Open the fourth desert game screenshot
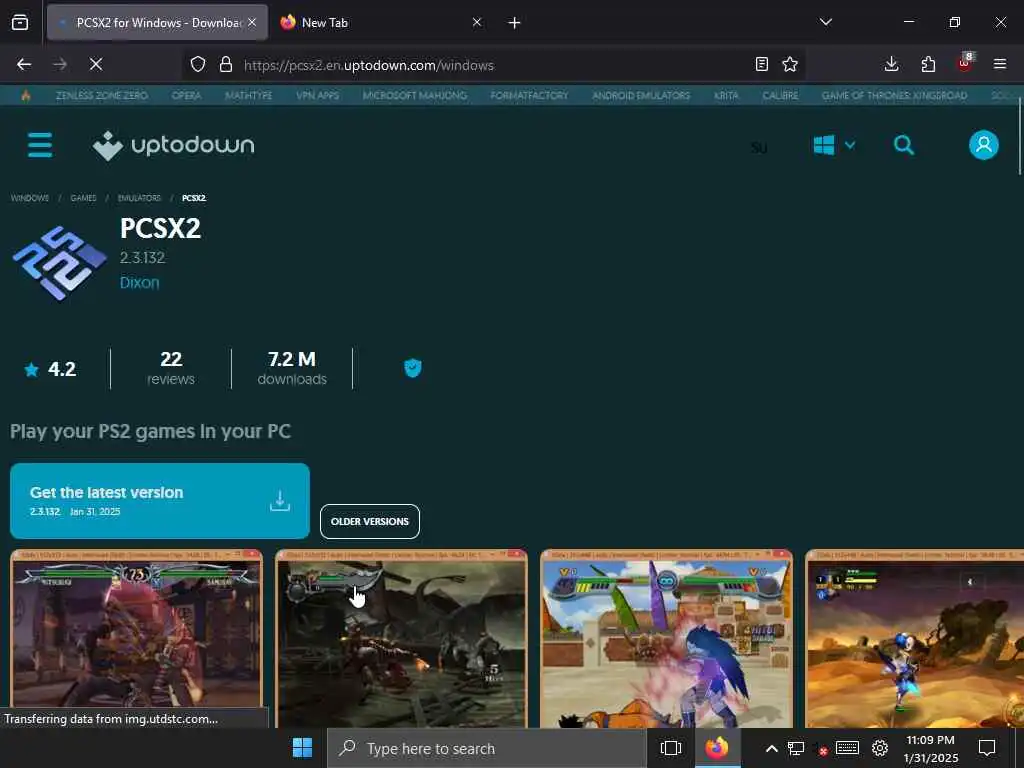1024x768 pixels. click(914, 638)
